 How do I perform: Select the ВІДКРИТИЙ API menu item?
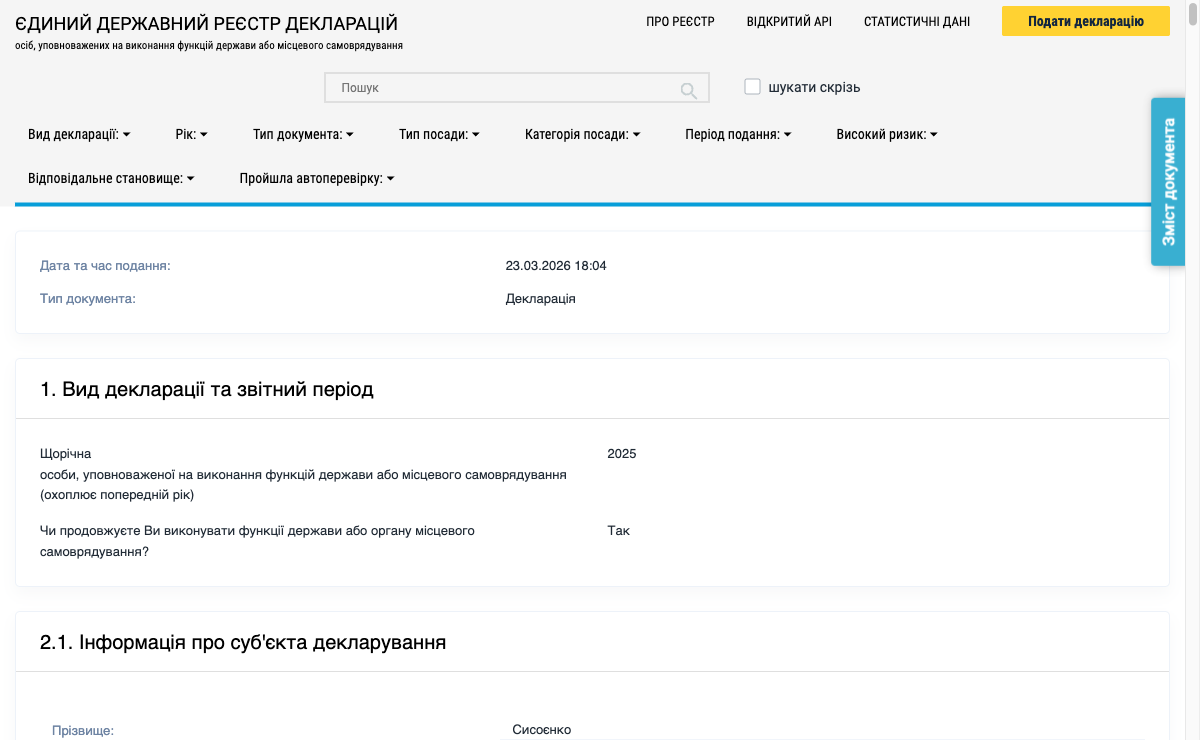pos(789,20)
